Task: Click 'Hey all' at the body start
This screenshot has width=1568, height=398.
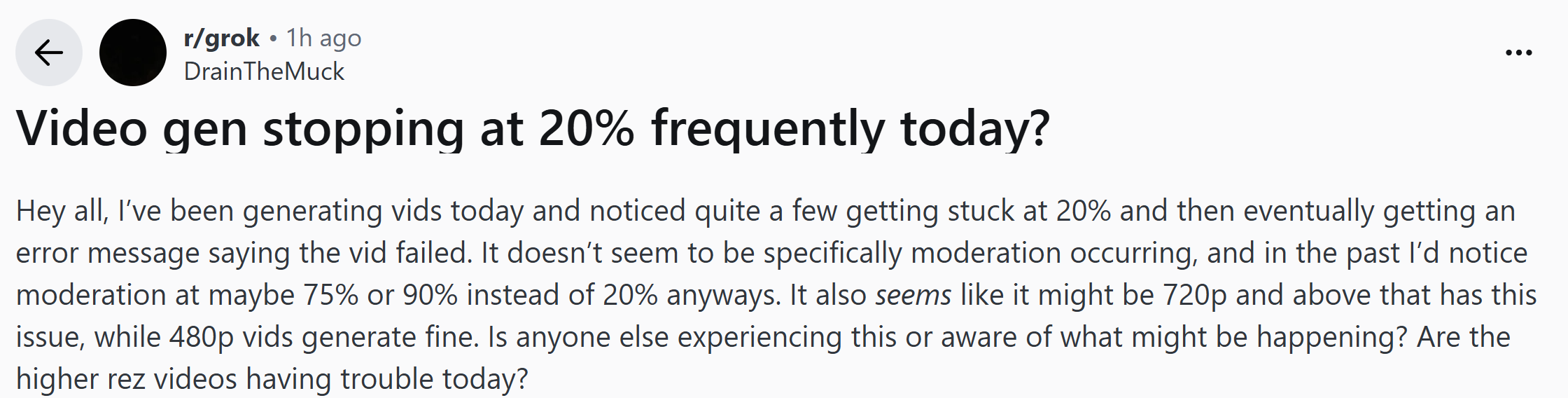Action: tap(62, 211)
